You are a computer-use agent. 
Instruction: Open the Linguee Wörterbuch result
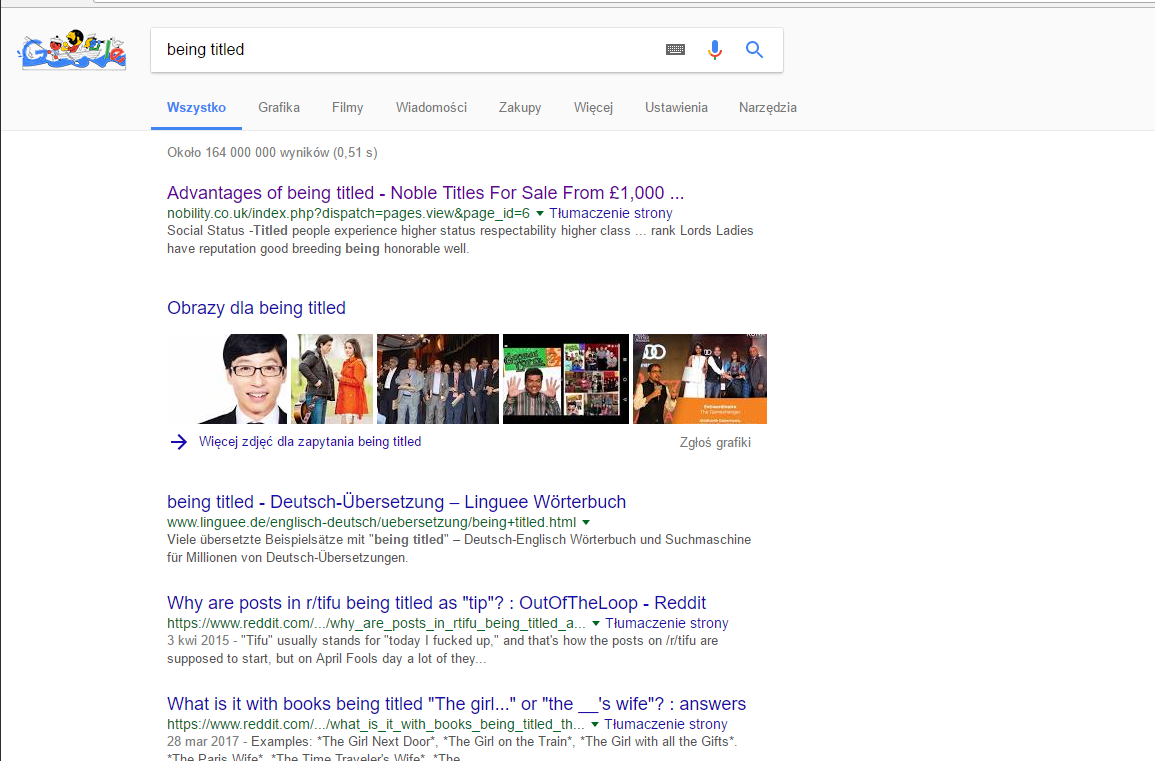pos(396,502)
